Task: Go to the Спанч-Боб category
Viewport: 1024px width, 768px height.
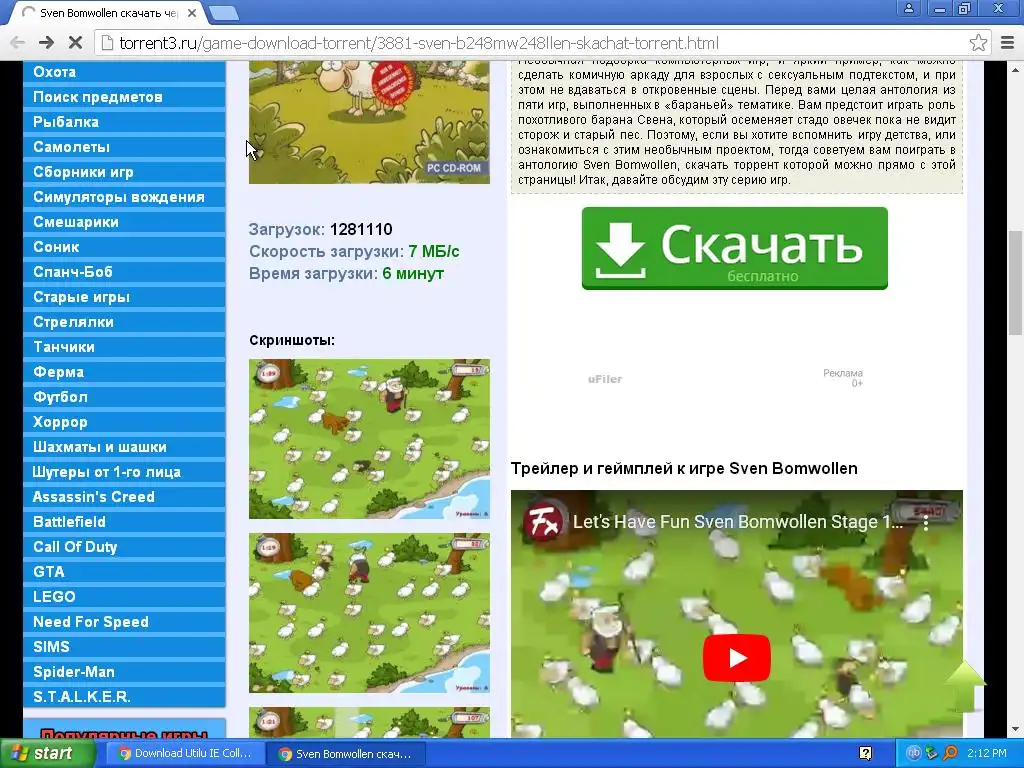Action: click(124, 272)
